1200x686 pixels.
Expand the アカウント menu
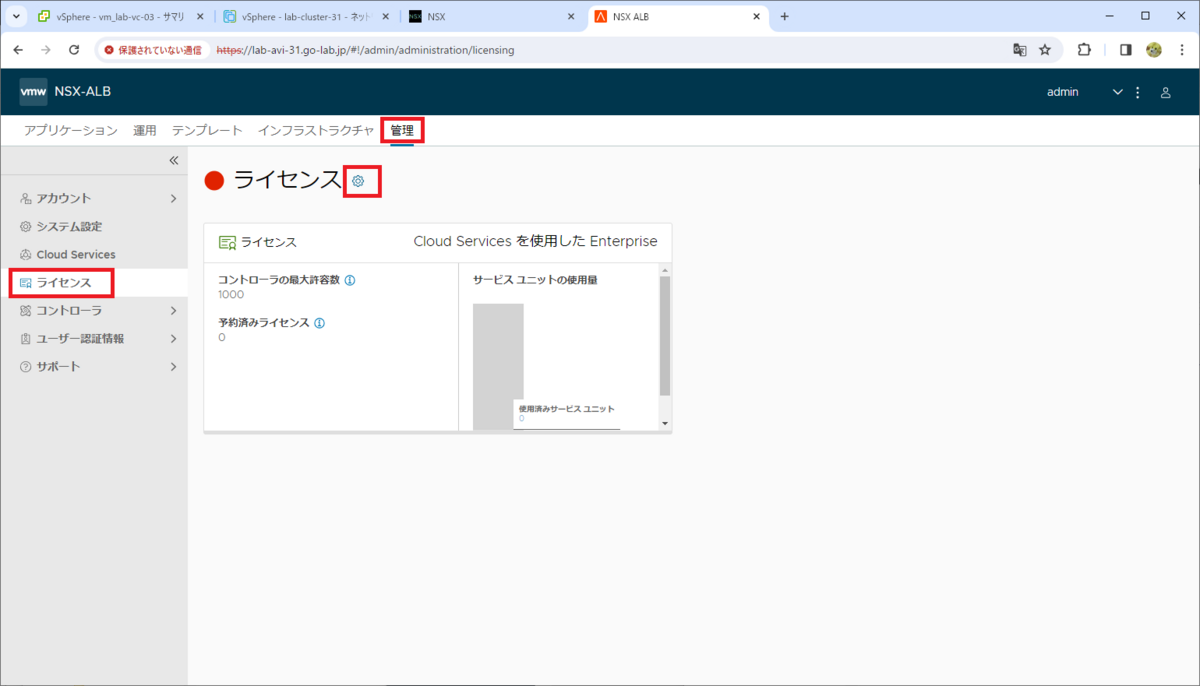click(x=94, y=198)
